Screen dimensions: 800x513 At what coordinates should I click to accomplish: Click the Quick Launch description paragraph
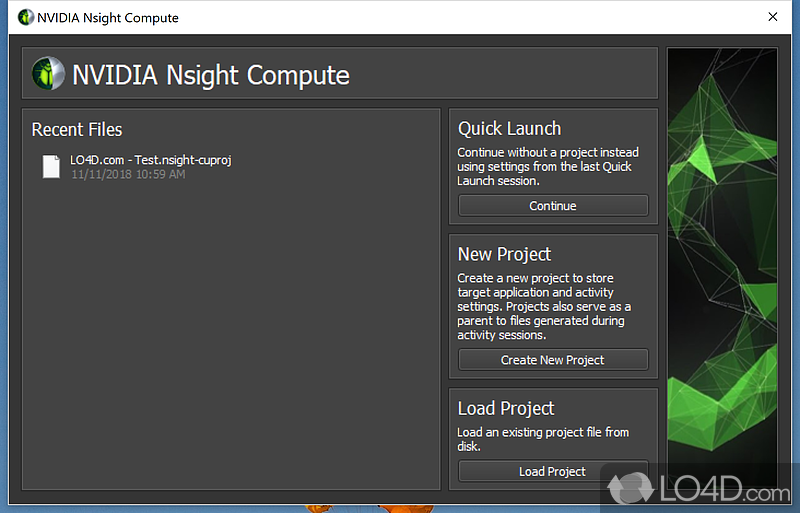tap(547, 166)
